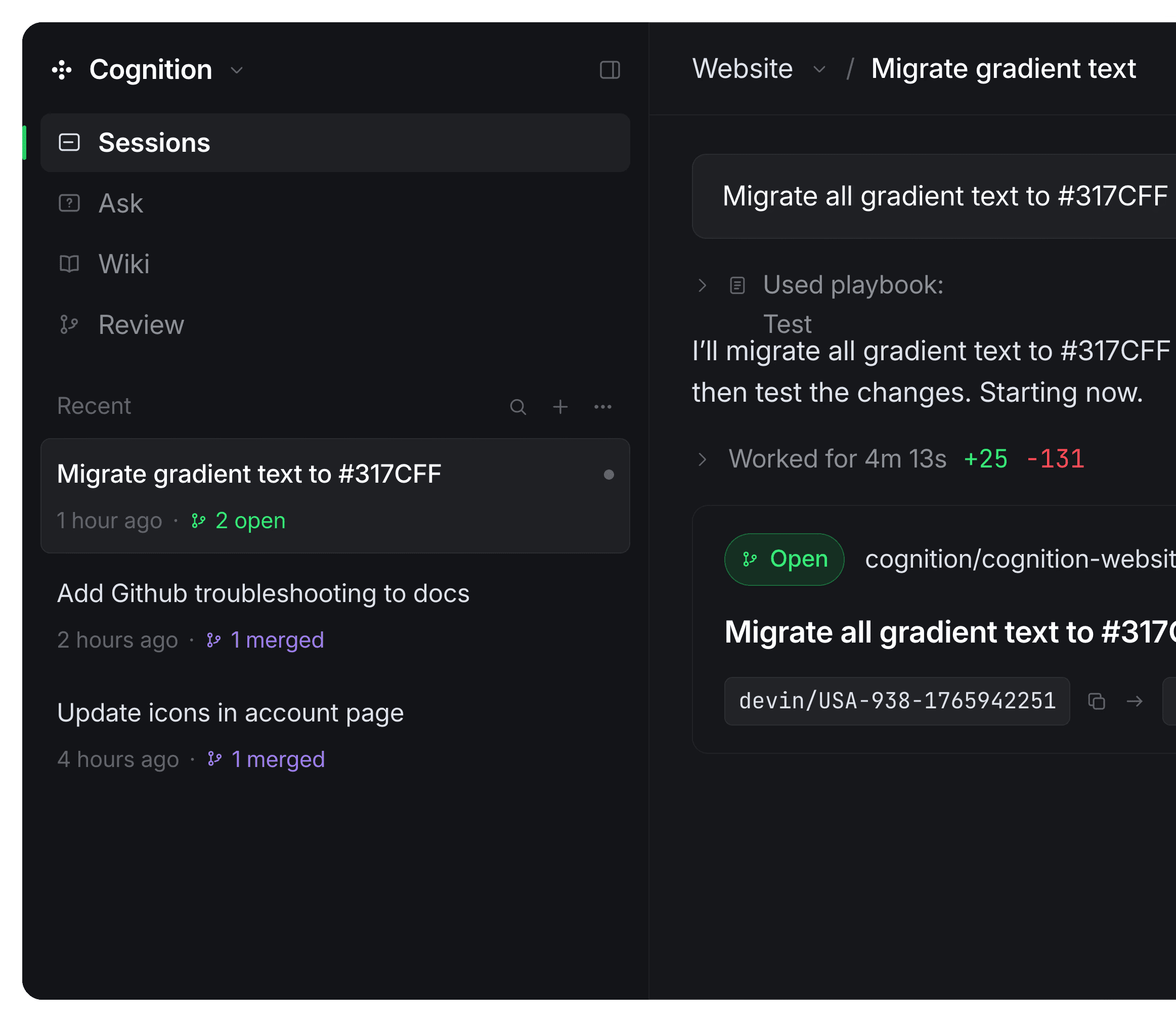Click the Test playbook name
This screenshot has height=1022, width=1176.
click(787, 324)
